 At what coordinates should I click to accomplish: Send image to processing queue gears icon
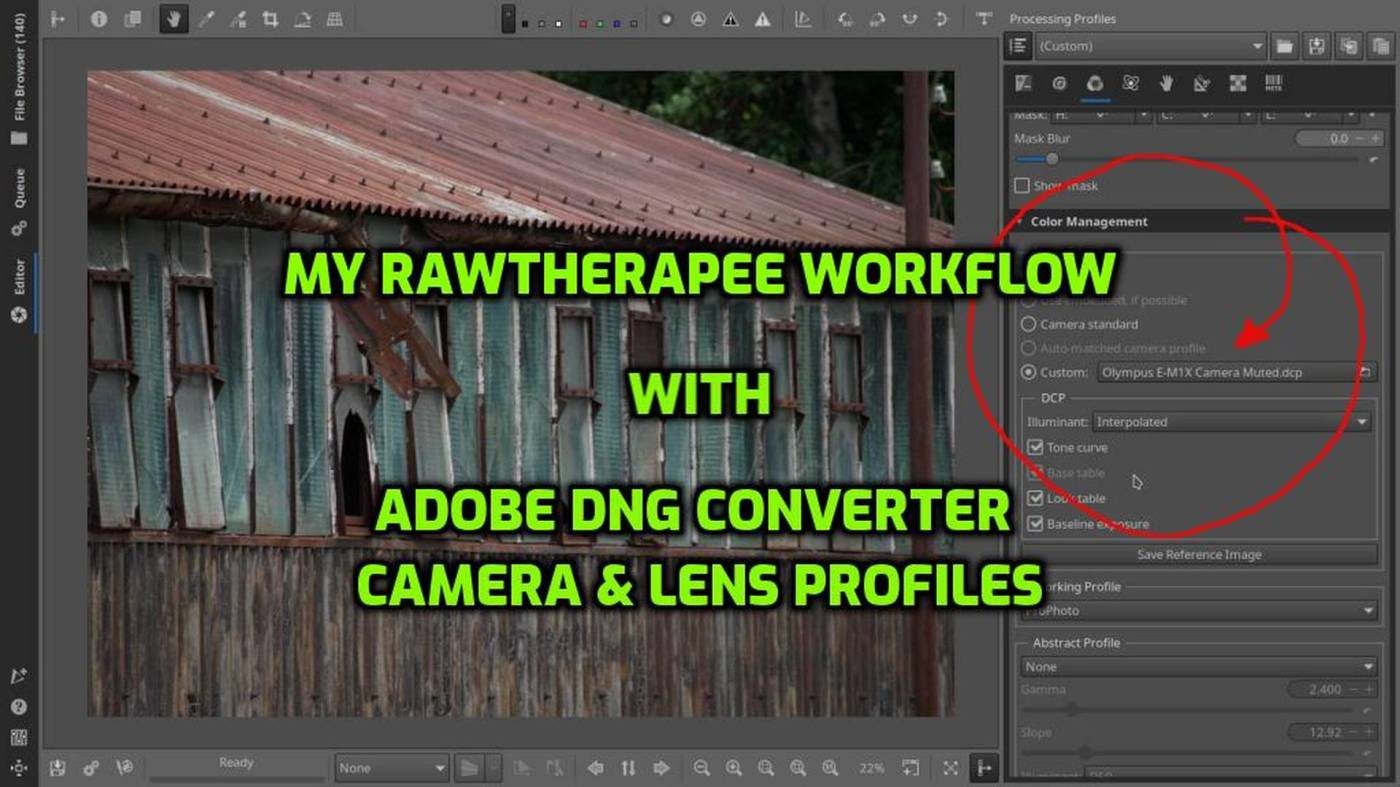click(x=91, y=768)
